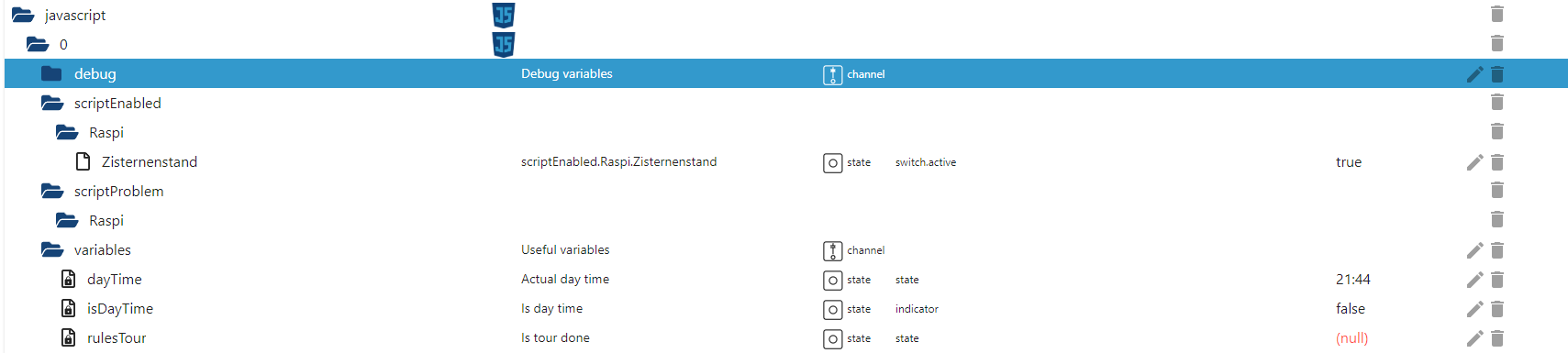The width and height of the screenshot is (1568, 353).
Task: Collapse the variables folder
Action: coord(52,249)
